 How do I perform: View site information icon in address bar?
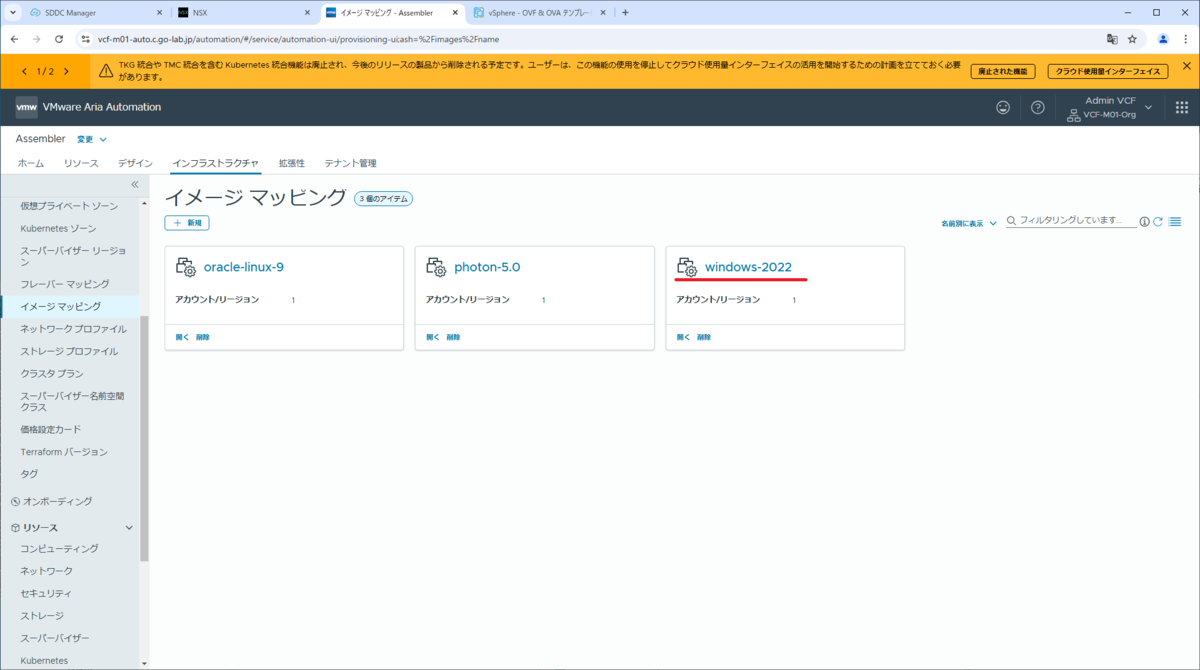(84, 39)
